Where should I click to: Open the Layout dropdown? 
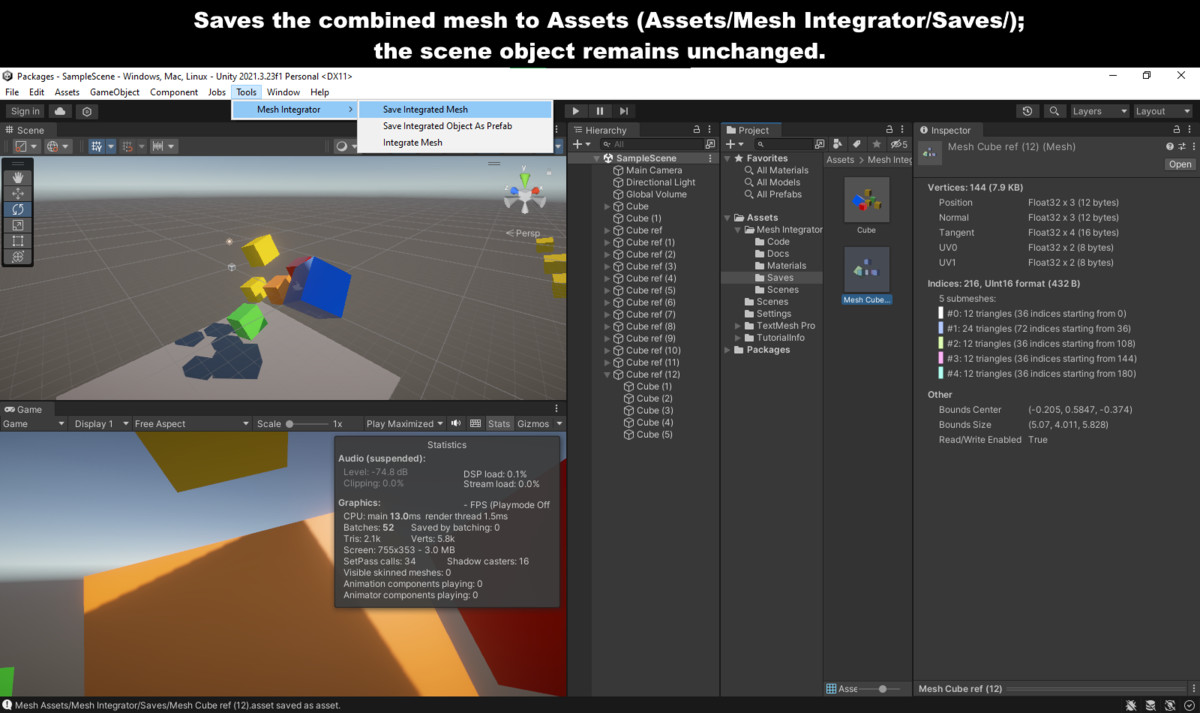coord(1163,111)
